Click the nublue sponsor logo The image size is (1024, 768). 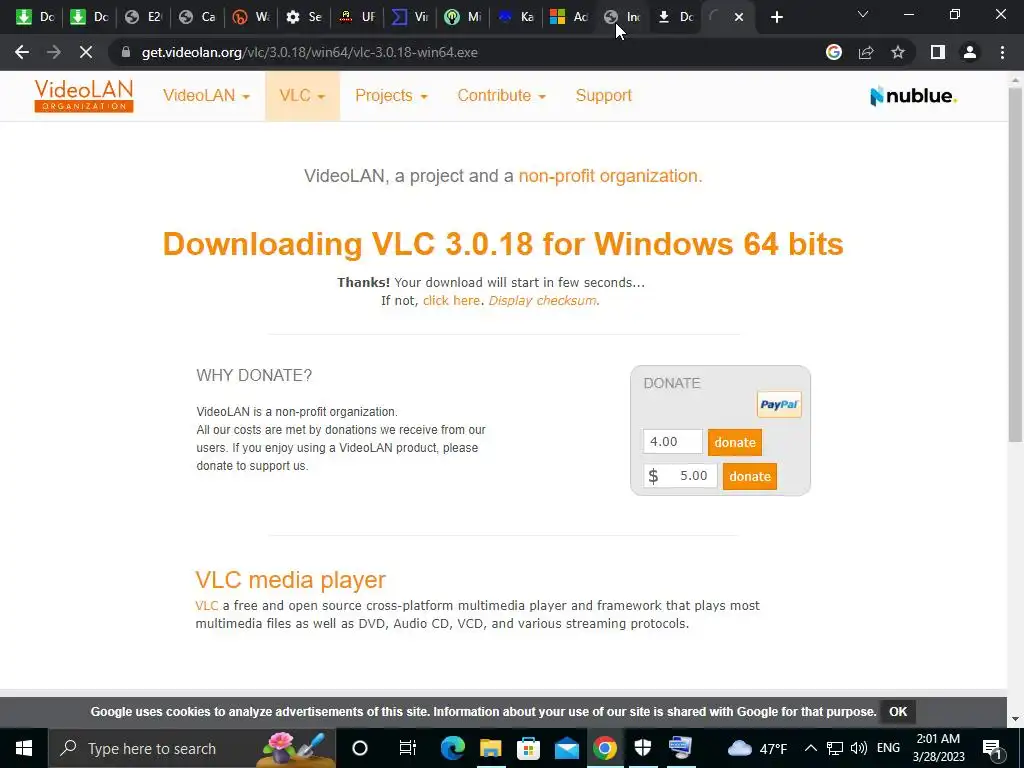pyautogui.click(x=913, y=96)
